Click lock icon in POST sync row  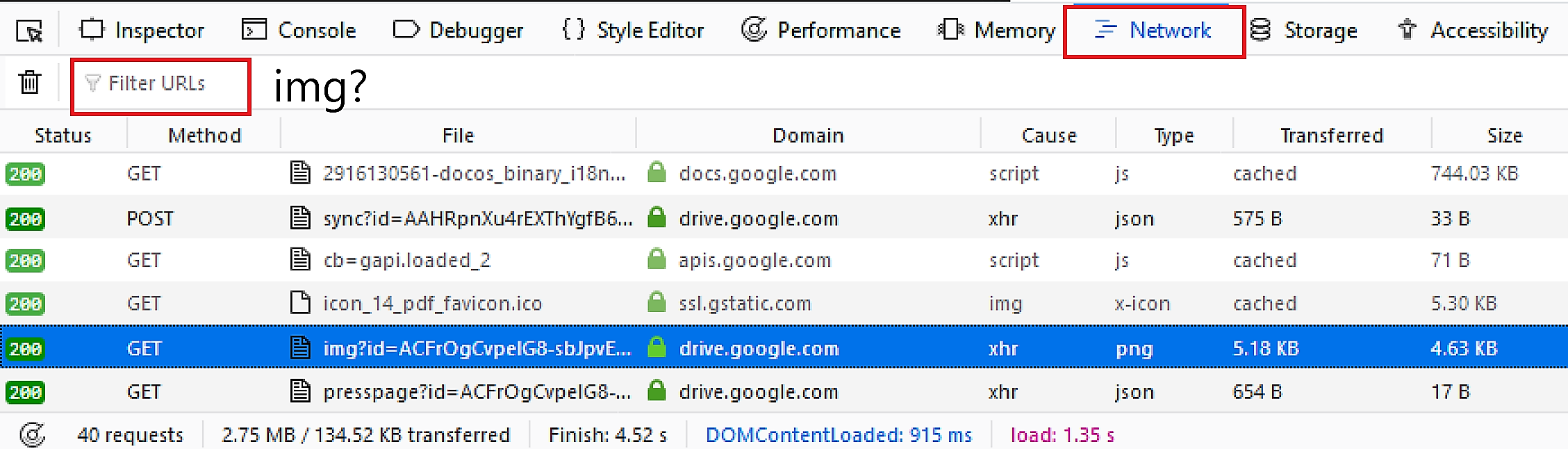pos(656,218)
